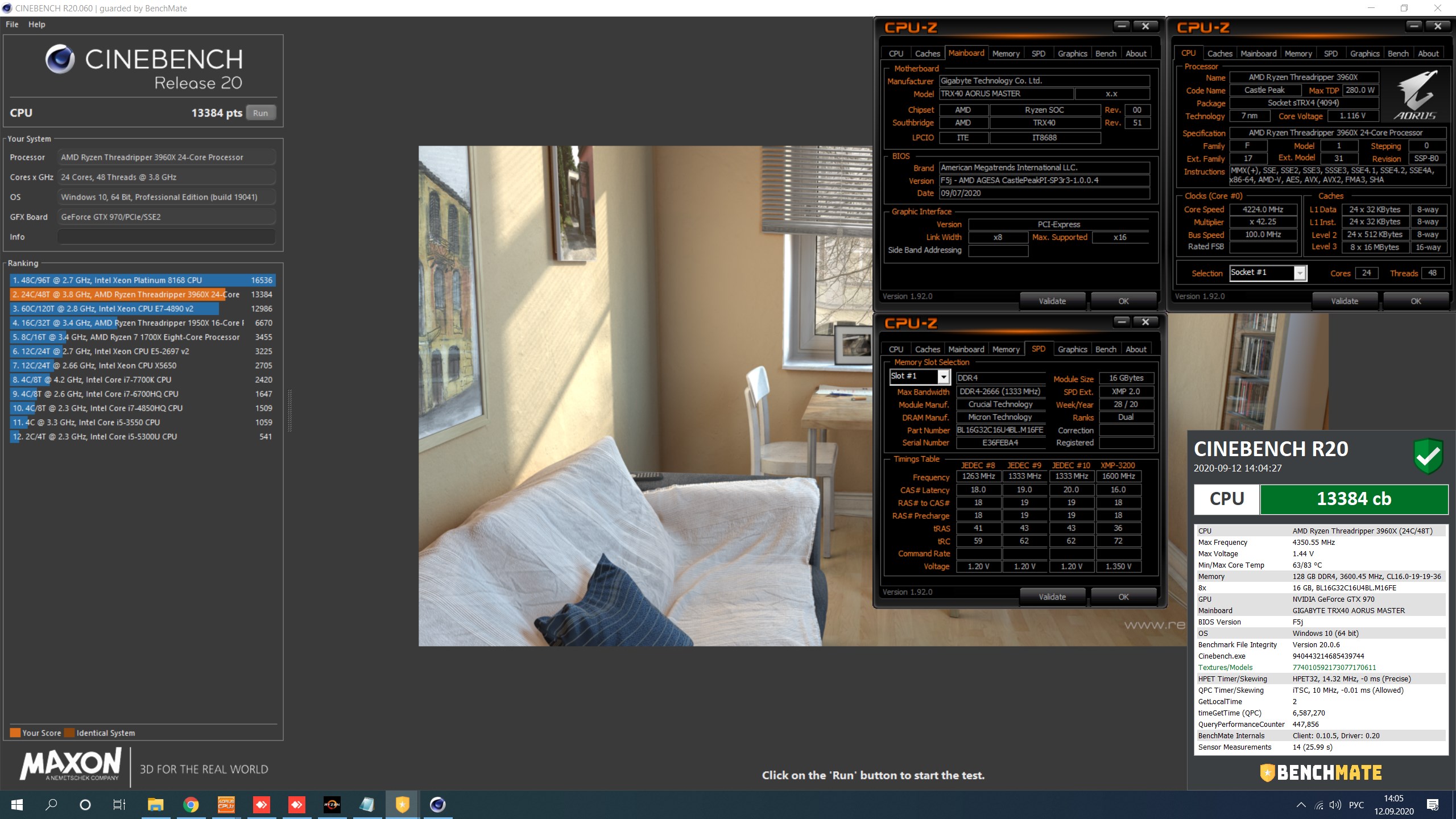The height and width of the screenshot is (819, 1456).
Task: Select ranking row Intel Core i7-7700K
Action: tap(142, 380)
